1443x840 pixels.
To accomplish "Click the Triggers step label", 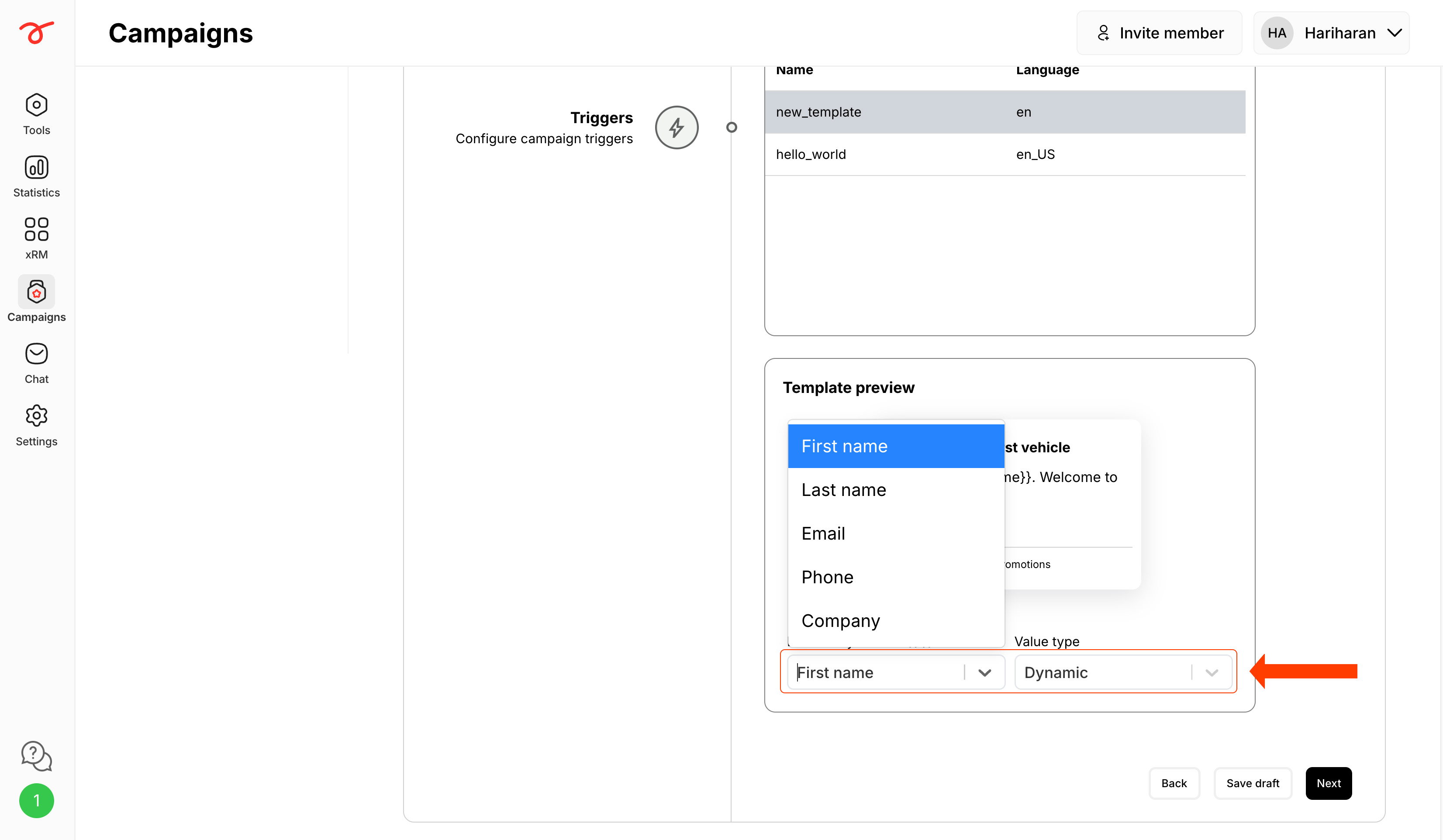I will pyautogui.click(x=601, y=117).
